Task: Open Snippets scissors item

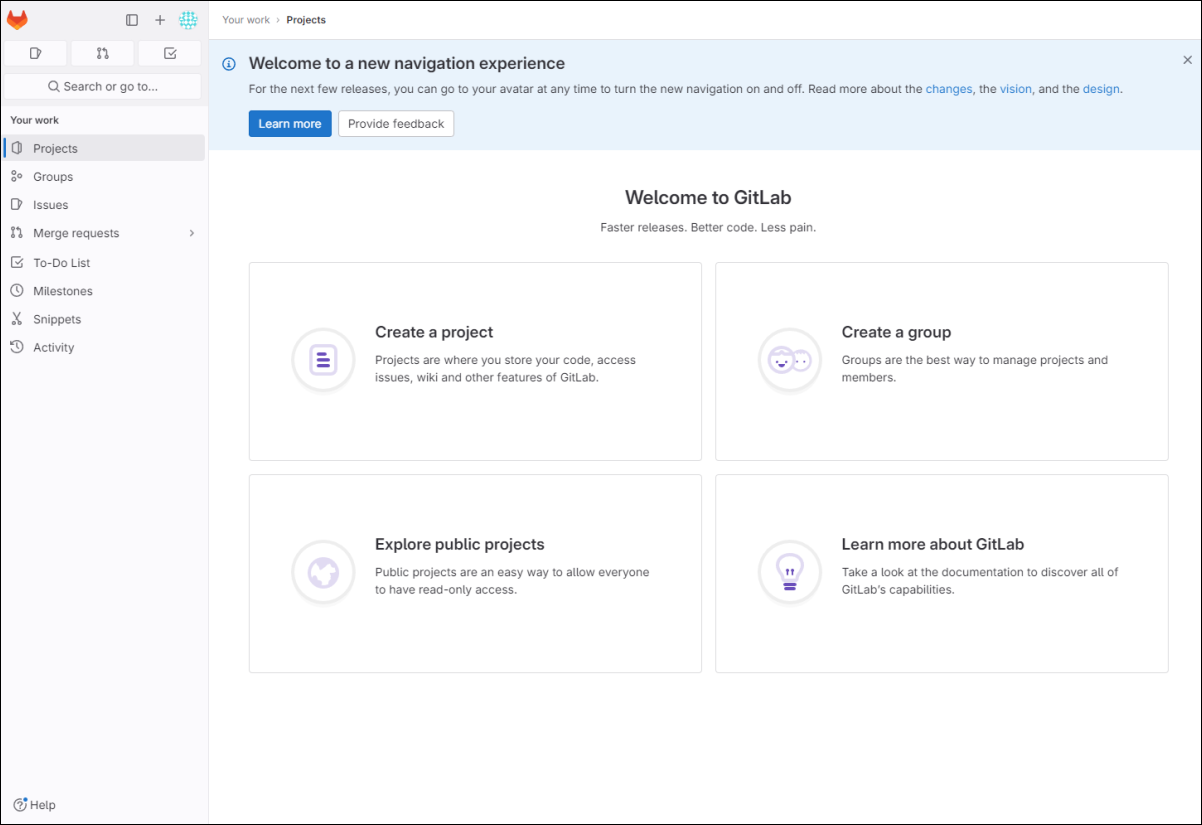Action: pos(56,319)
